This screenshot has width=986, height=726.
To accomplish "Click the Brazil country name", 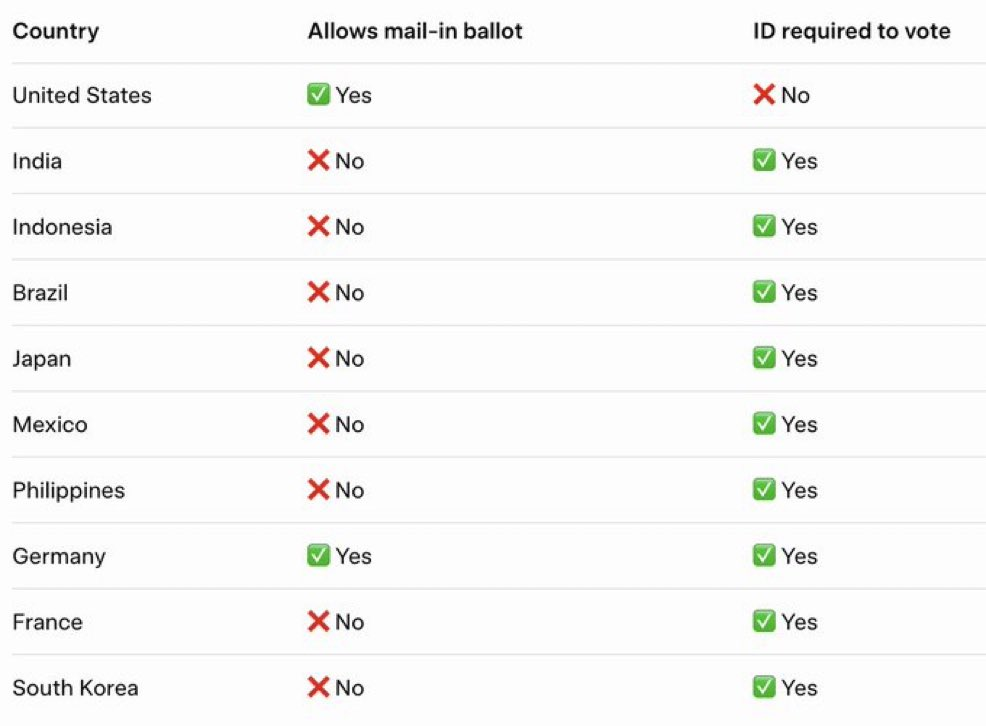I will click(40, 293).
